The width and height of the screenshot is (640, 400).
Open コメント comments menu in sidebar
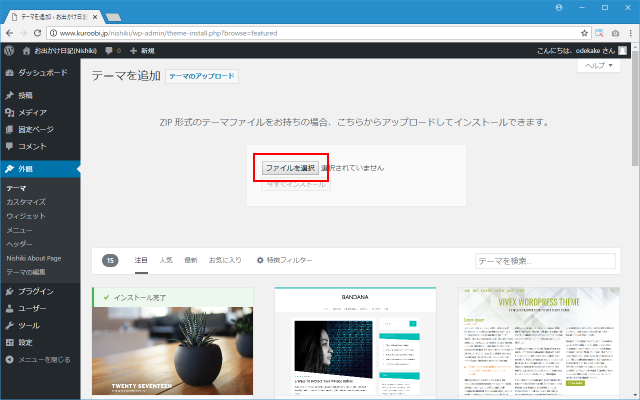40,147
